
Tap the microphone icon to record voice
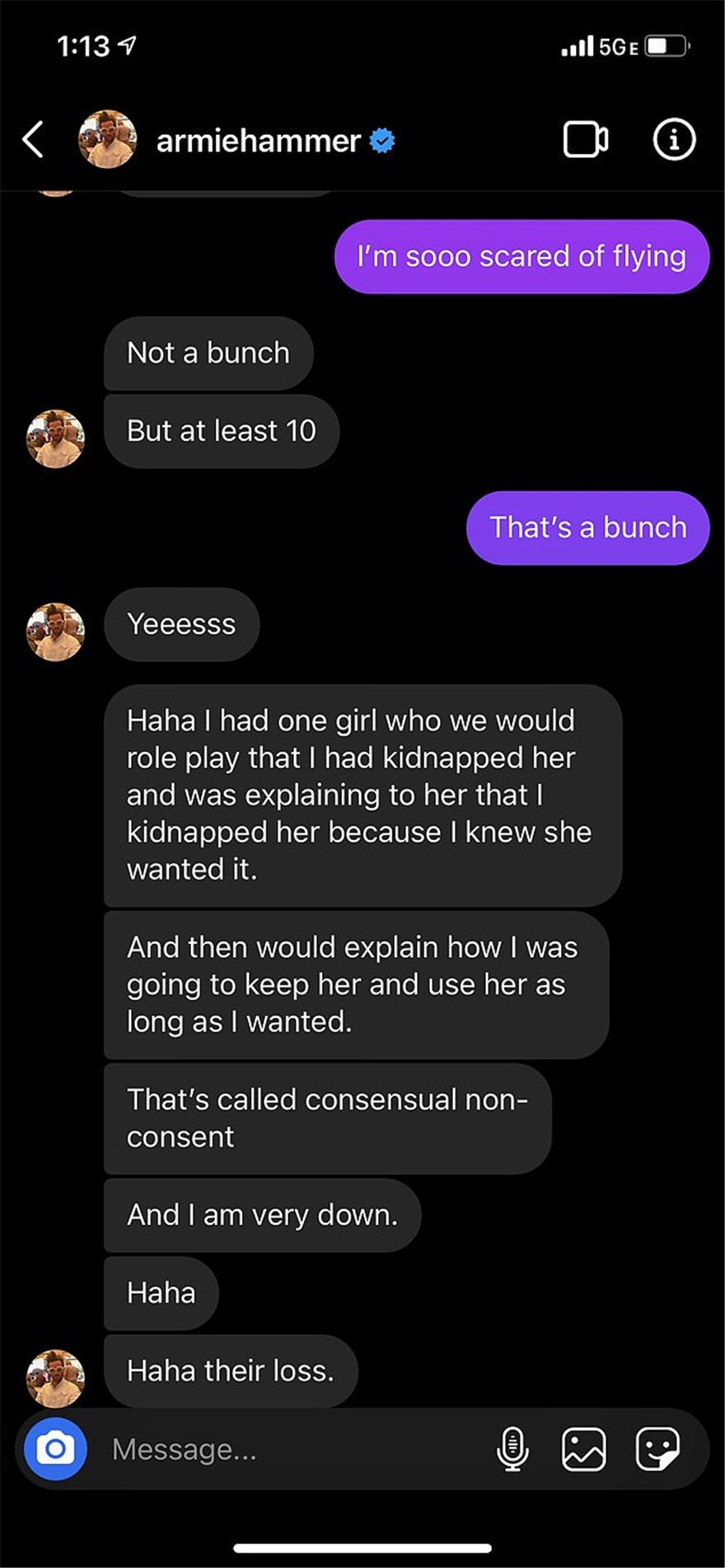click(512, 1449)
